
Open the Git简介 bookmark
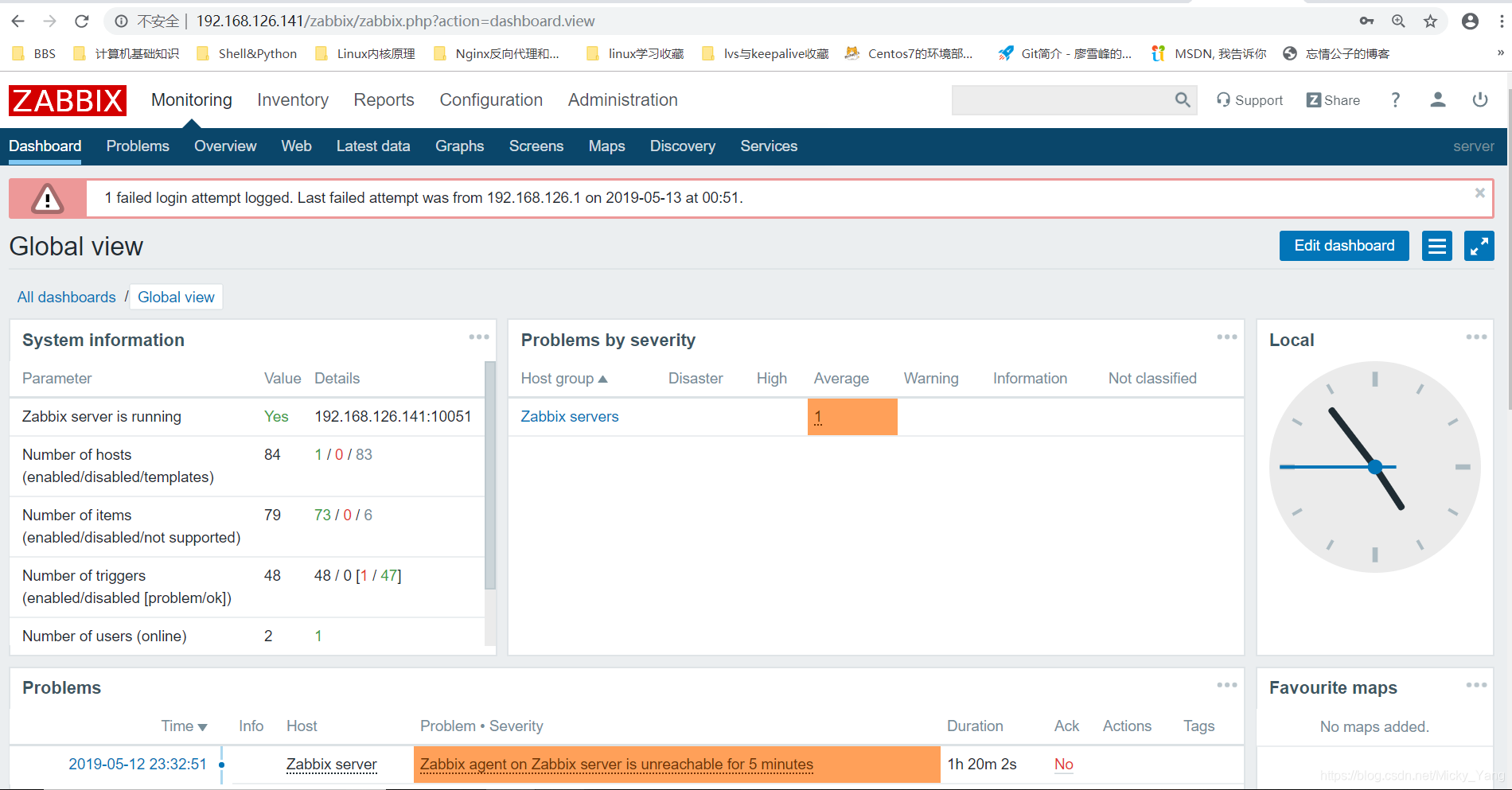[x=1066, y=53]
